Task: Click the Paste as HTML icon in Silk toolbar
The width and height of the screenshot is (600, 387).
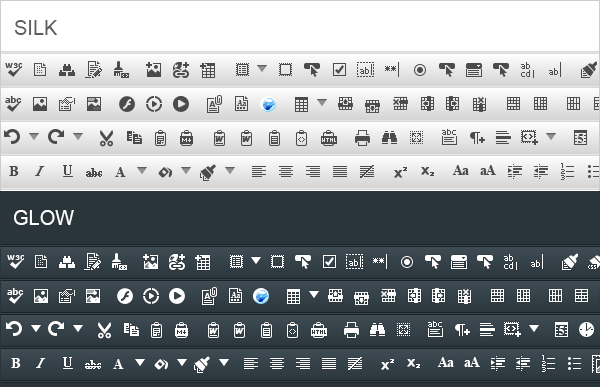Action: [329, 138]
